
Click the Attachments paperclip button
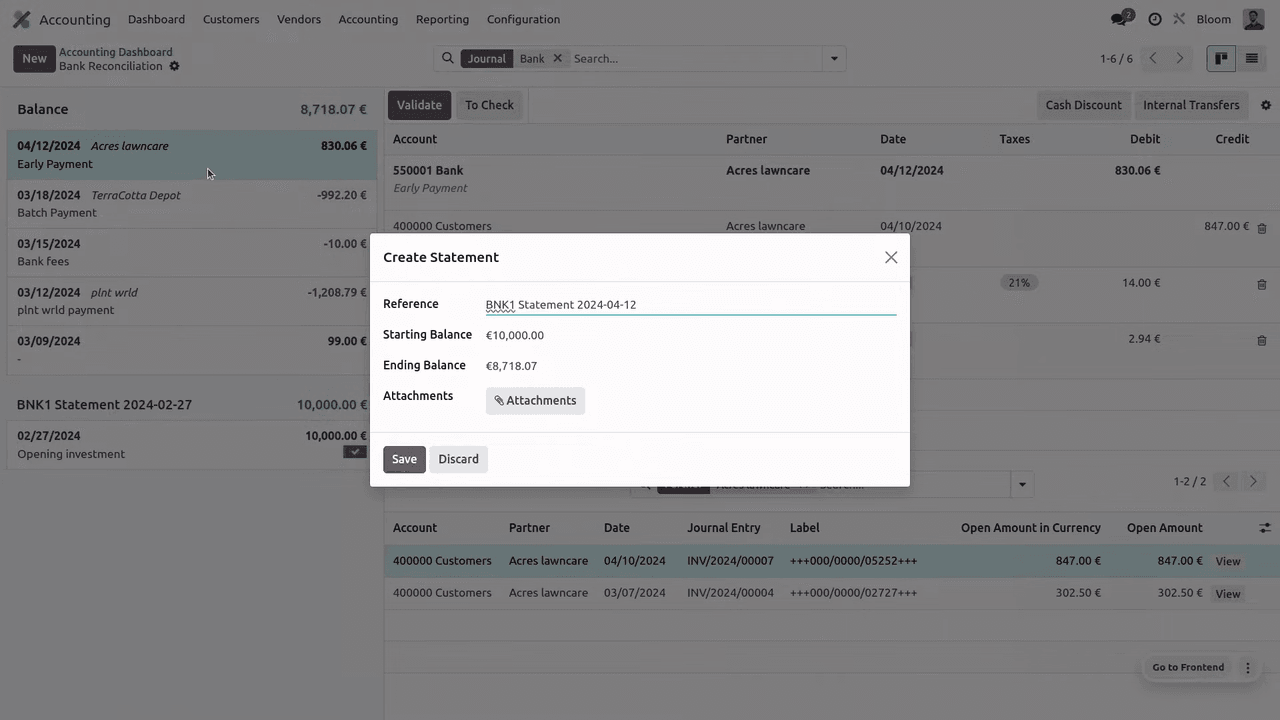(x=535, y=400)
